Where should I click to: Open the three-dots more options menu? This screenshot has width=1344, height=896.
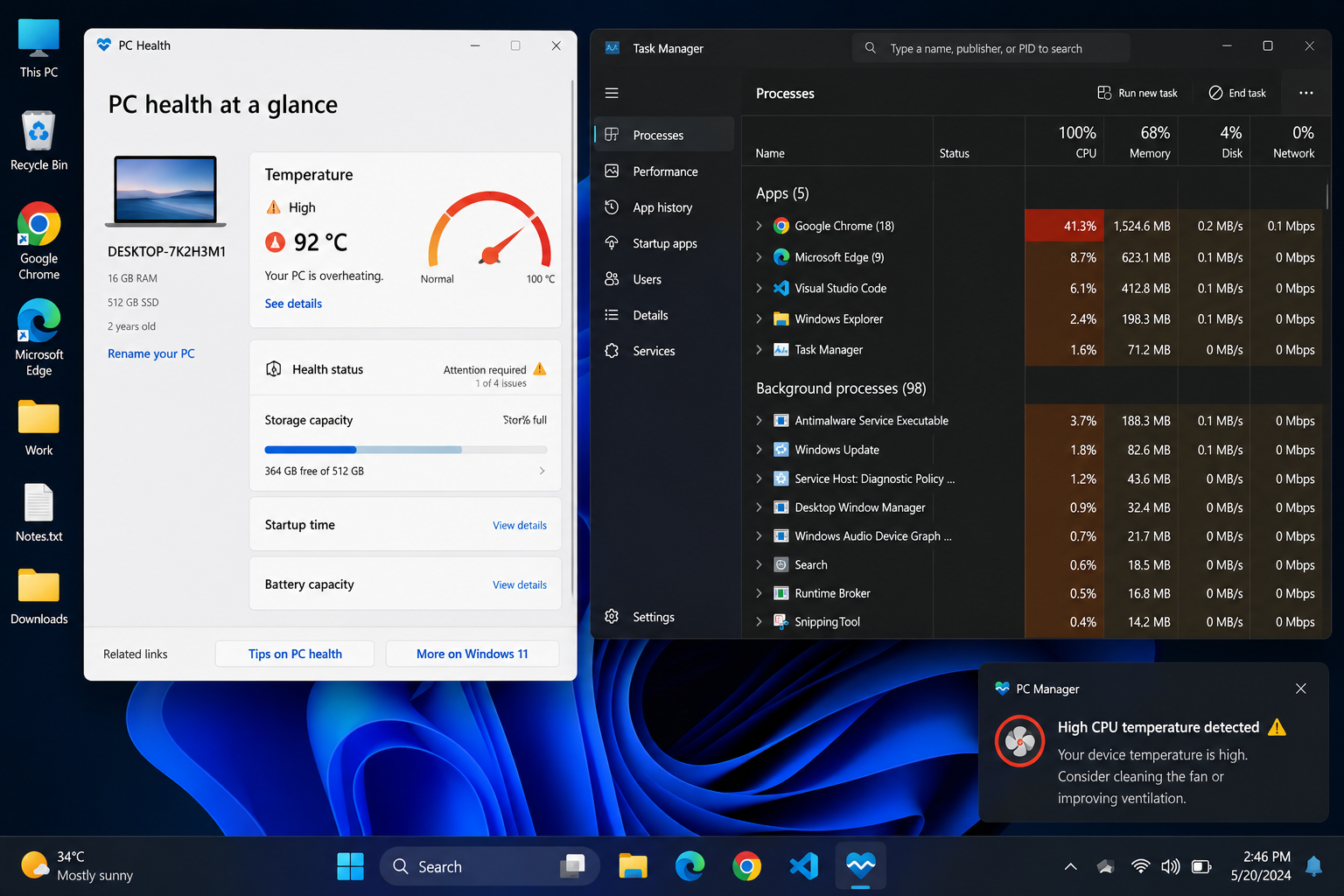tap(1305, 93)
